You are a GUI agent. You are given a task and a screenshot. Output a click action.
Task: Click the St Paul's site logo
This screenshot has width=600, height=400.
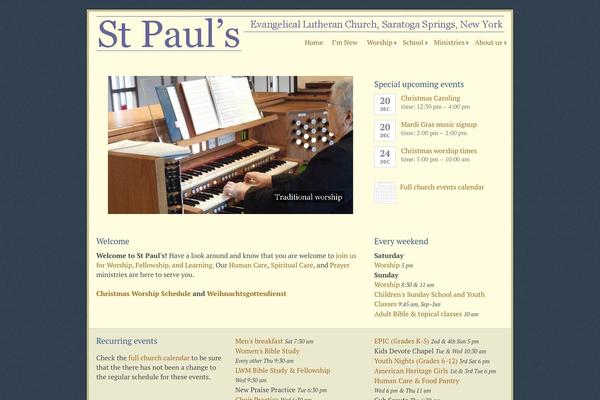(169, 34)
